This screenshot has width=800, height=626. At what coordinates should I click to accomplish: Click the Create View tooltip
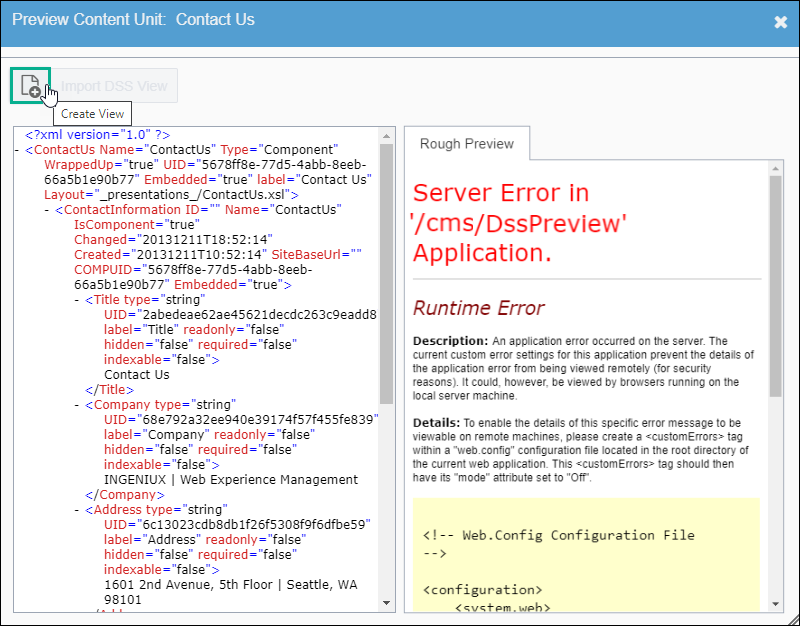click(x=92, y=114)
